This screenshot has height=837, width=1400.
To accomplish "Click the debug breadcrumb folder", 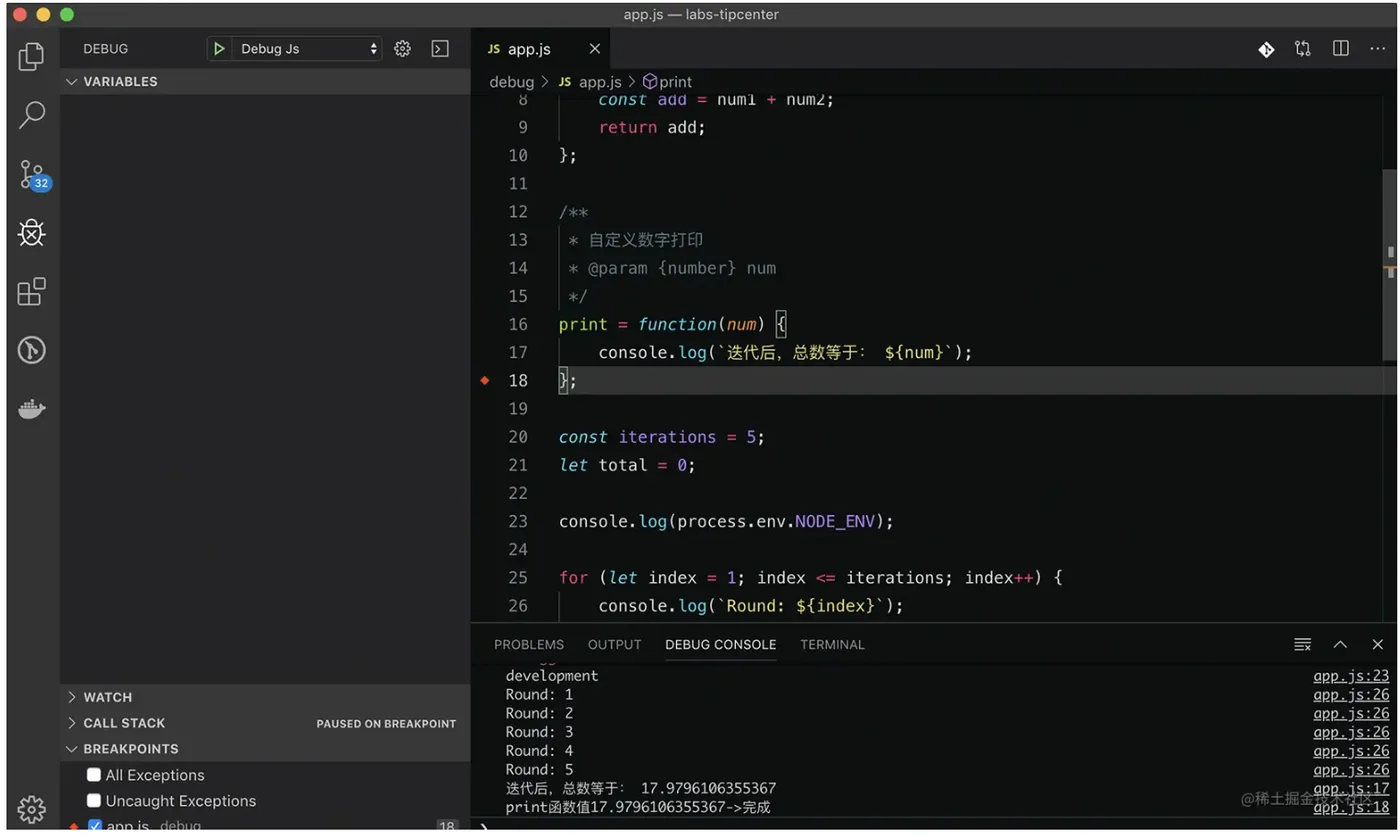I will (x=512, y=82).
